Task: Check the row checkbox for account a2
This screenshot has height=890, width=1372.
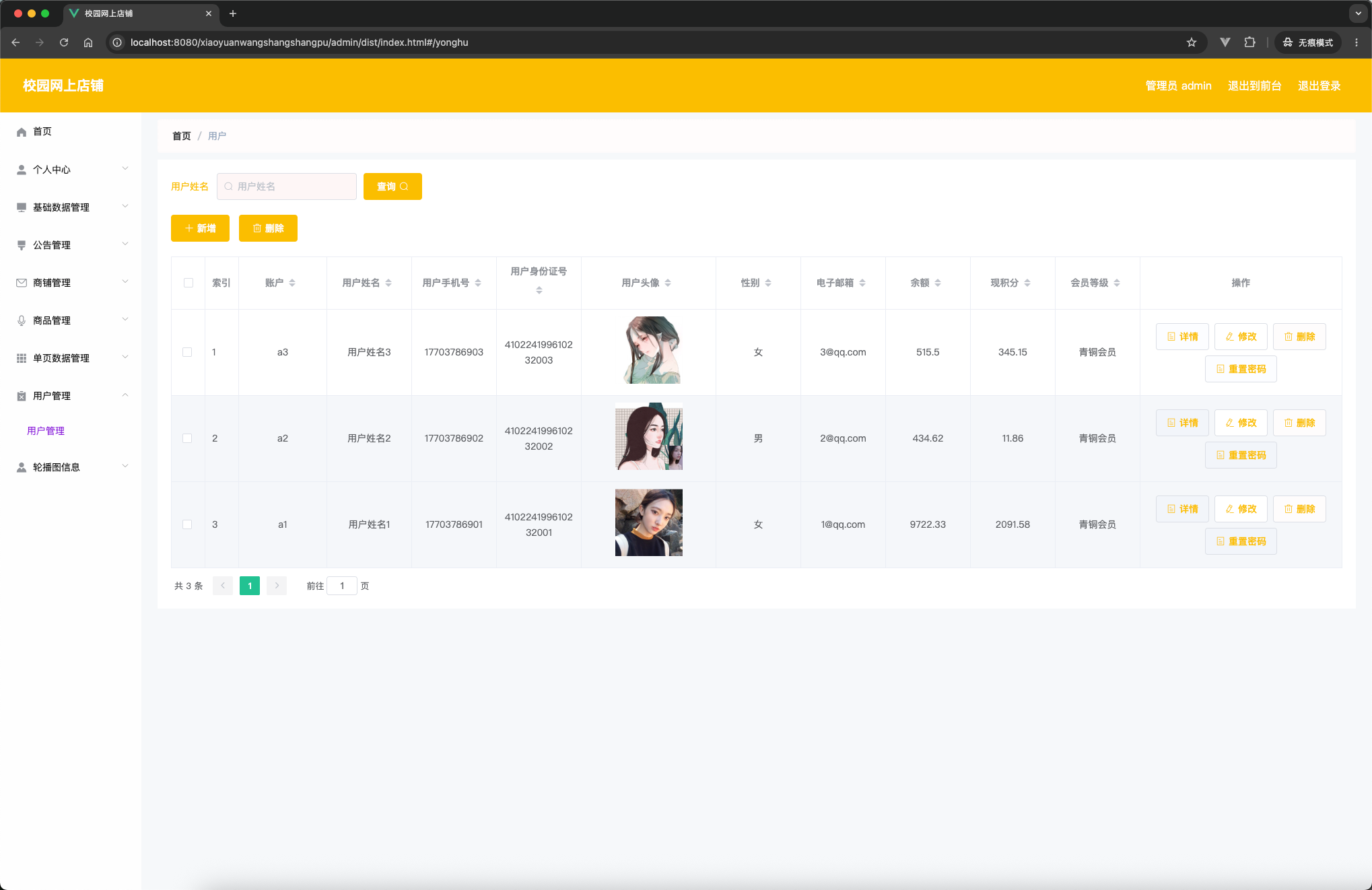Action: tap(187, 438)
